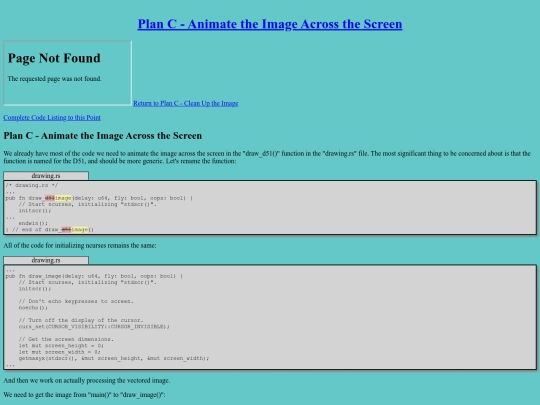Click the paragraph starting 'We already have most'
This screenshot has width=540, height=405.
pos(267,157)
